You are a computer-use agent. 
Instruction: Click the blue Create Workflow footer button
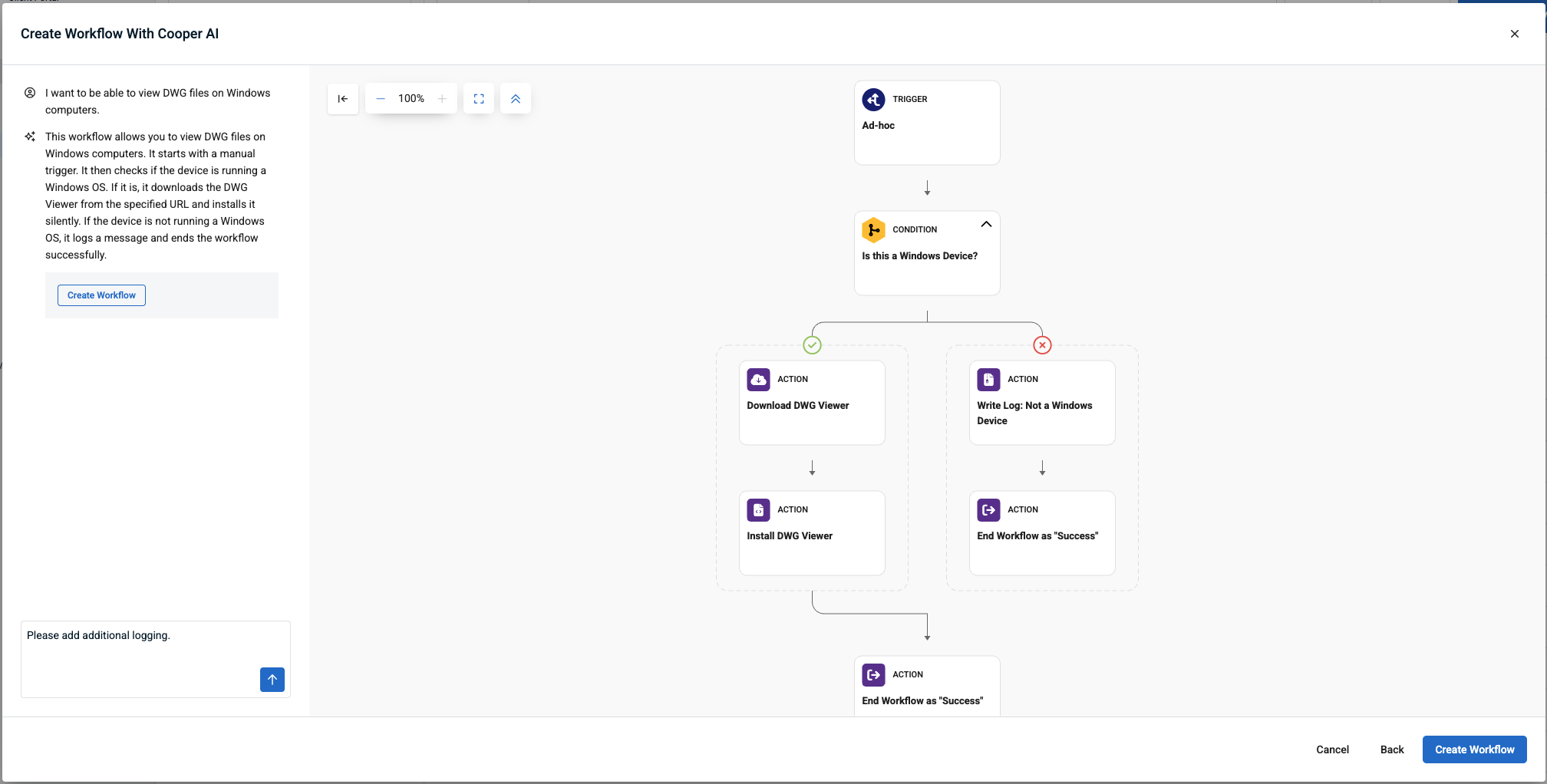1474,749
